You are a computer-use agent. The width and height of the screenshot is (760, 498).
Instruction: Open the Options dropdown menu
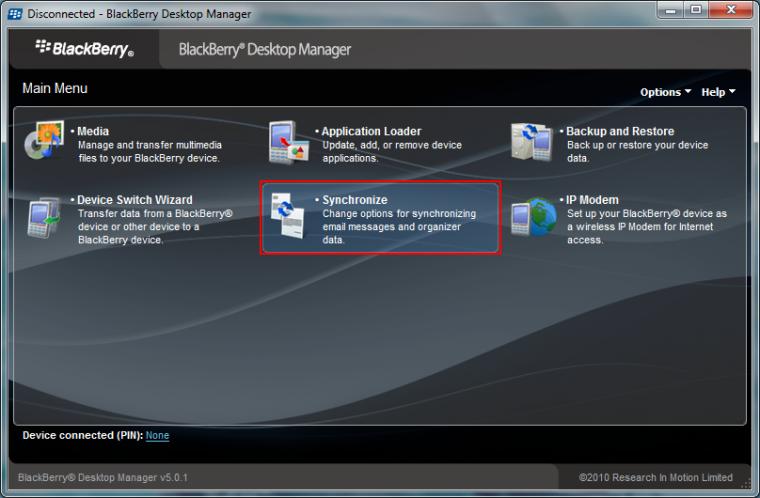(x=665, y=92)
